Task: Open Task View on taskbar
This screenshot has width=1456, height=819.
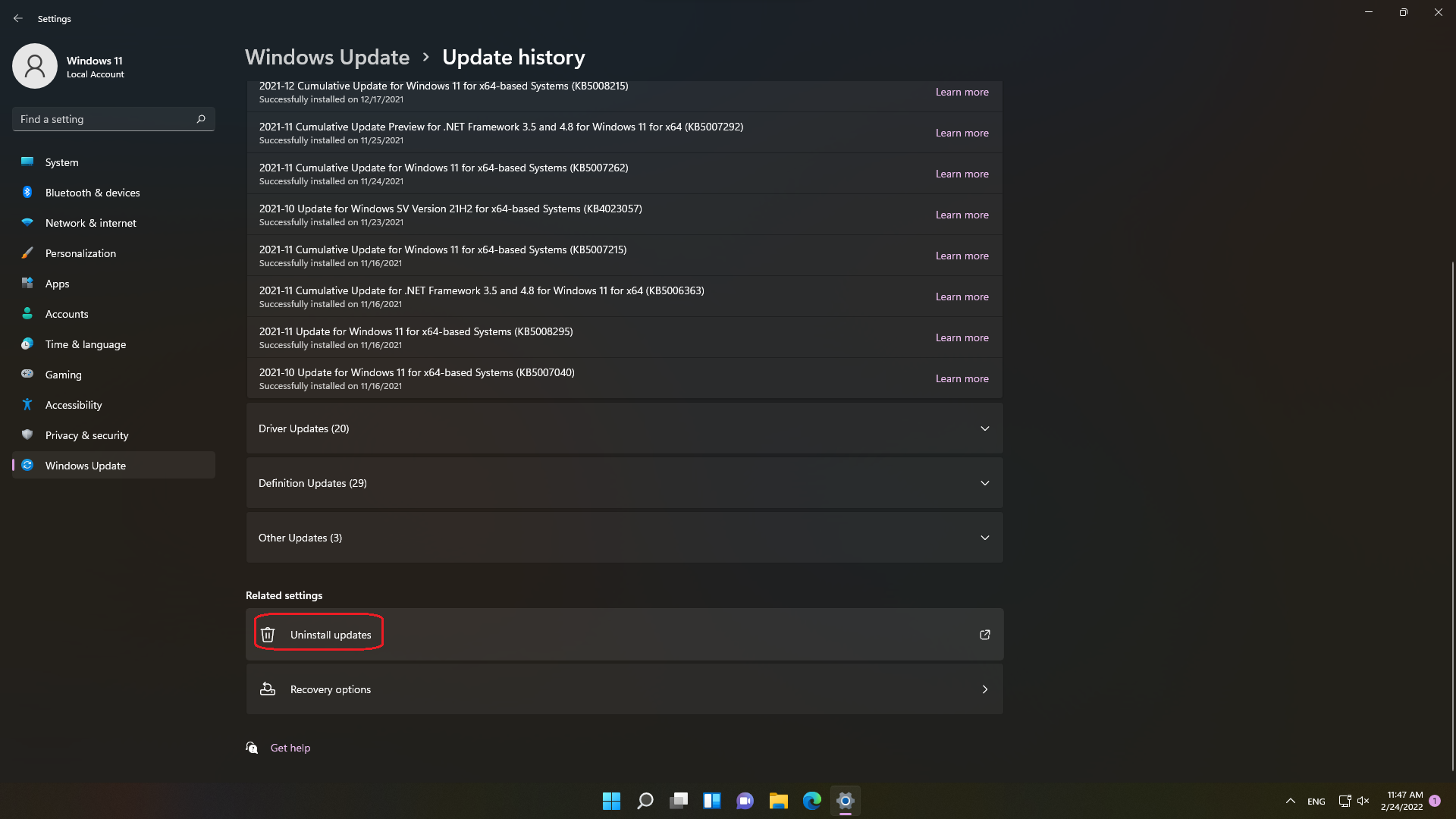Action: coord(679,801)
